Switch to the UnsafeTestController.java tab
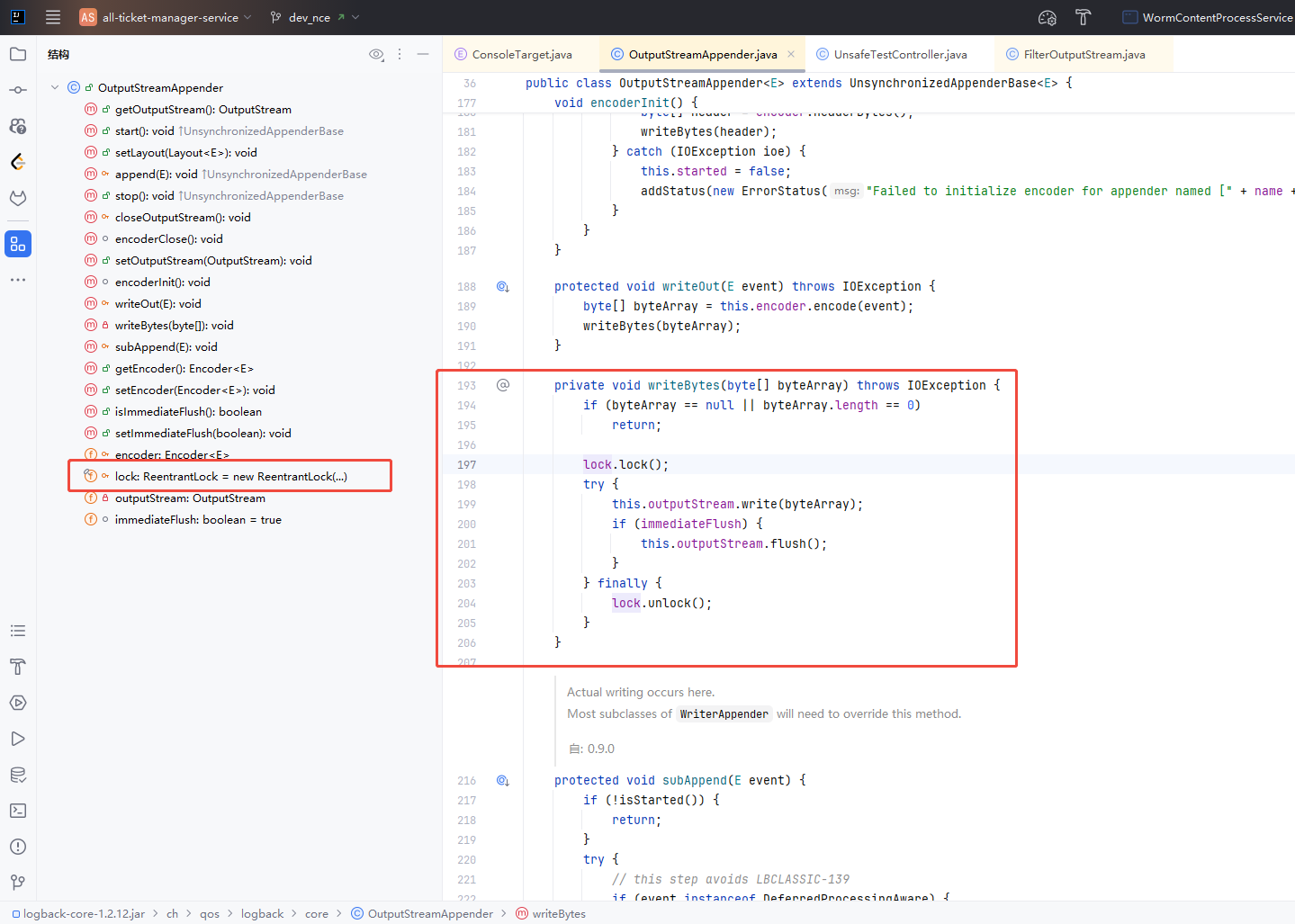Image resolution: width=1295 pixels, height=924 pixels. coord(900,55)
